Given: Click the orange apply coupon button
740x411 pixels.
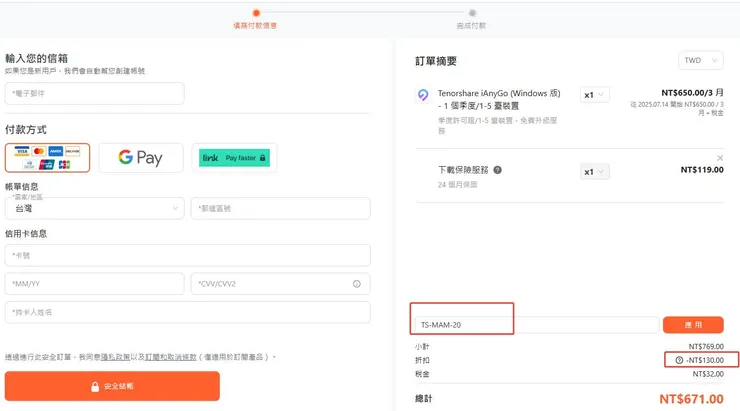Looking at the screenshot, I should 693,325.
